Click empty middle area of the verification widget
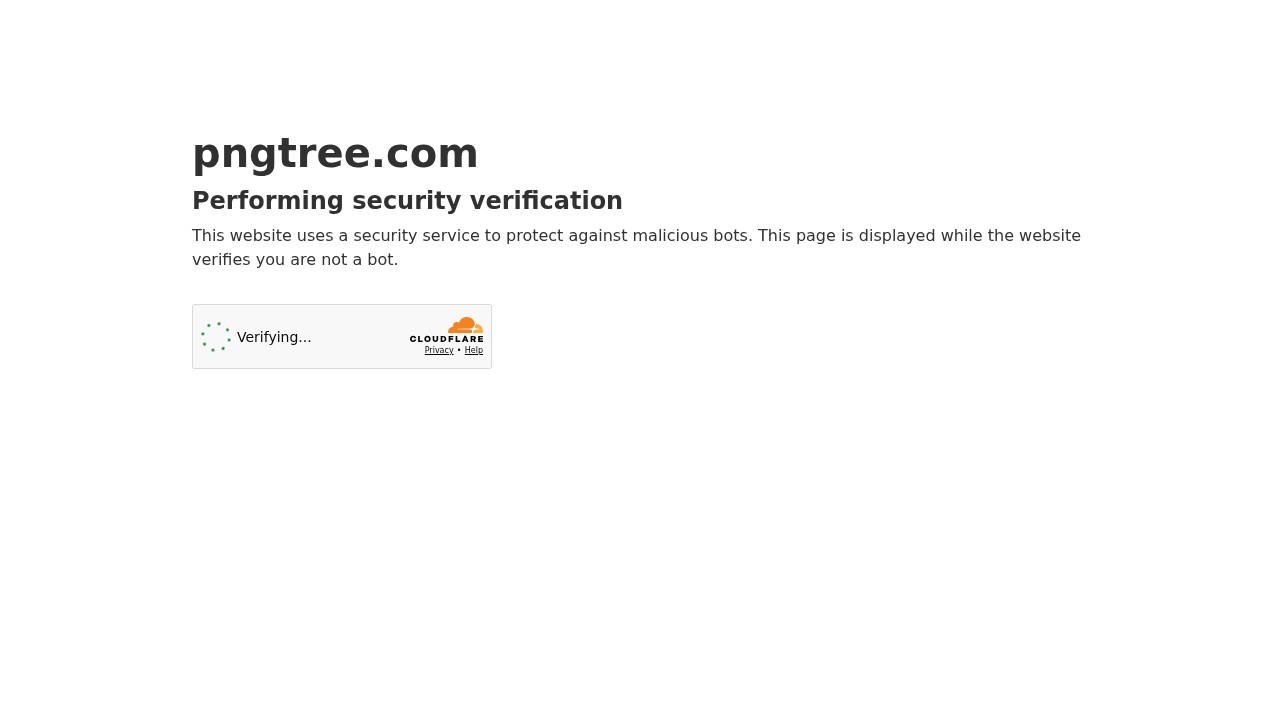 coord(360,337)
